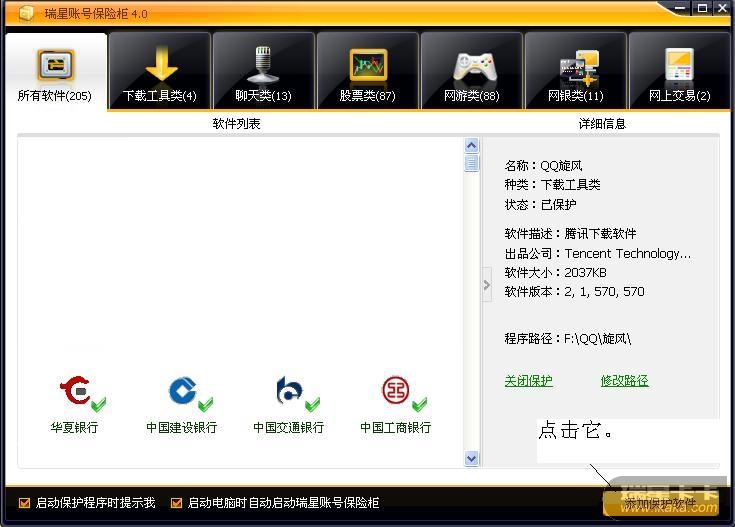Image resolution: width=735 pixels, height=527 pixels.
Task: Click the 种类：下载工具类 text
Action: (552, 185)
